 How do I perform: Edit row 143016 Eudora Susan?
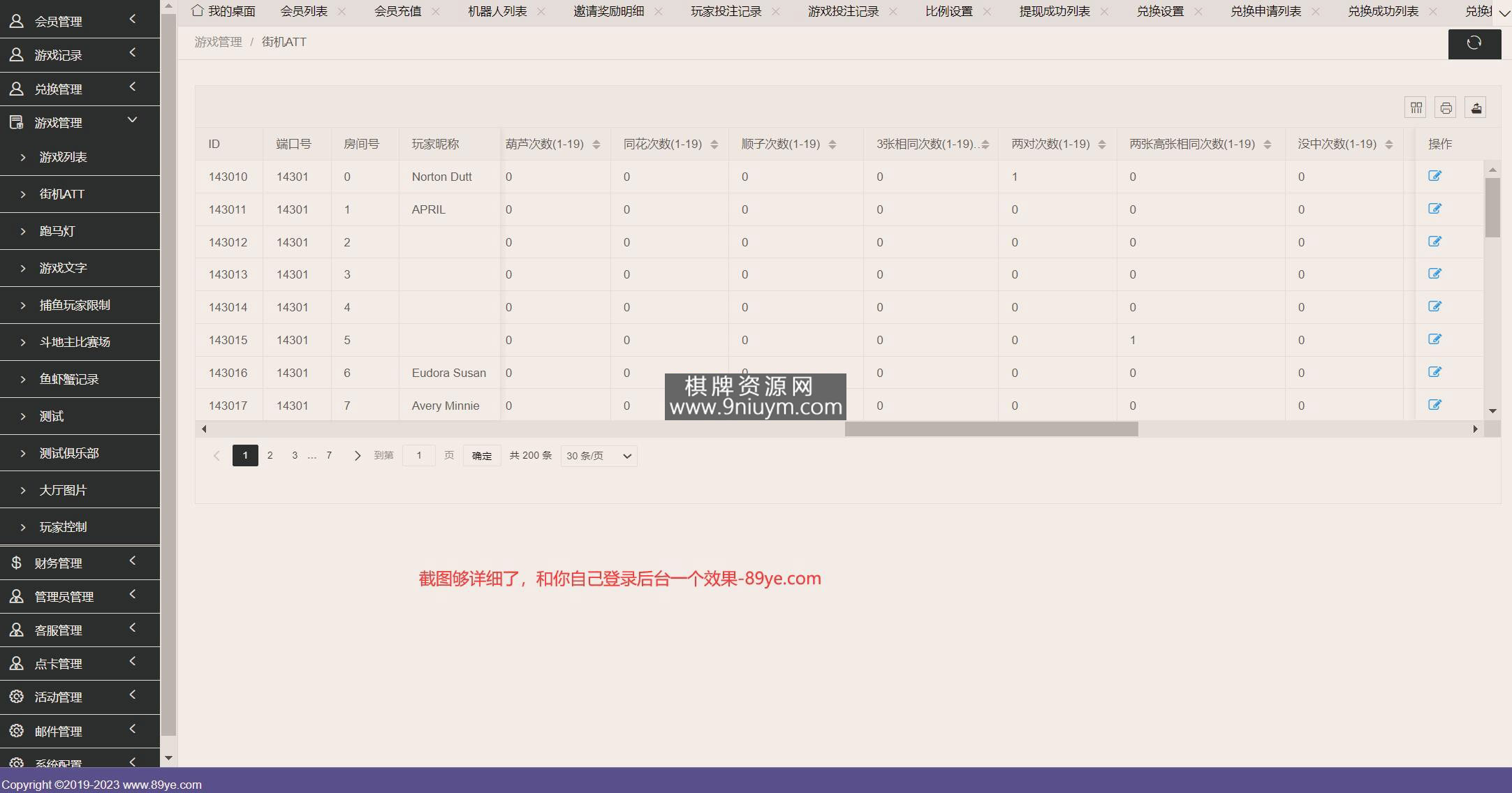click(1434, 372)
